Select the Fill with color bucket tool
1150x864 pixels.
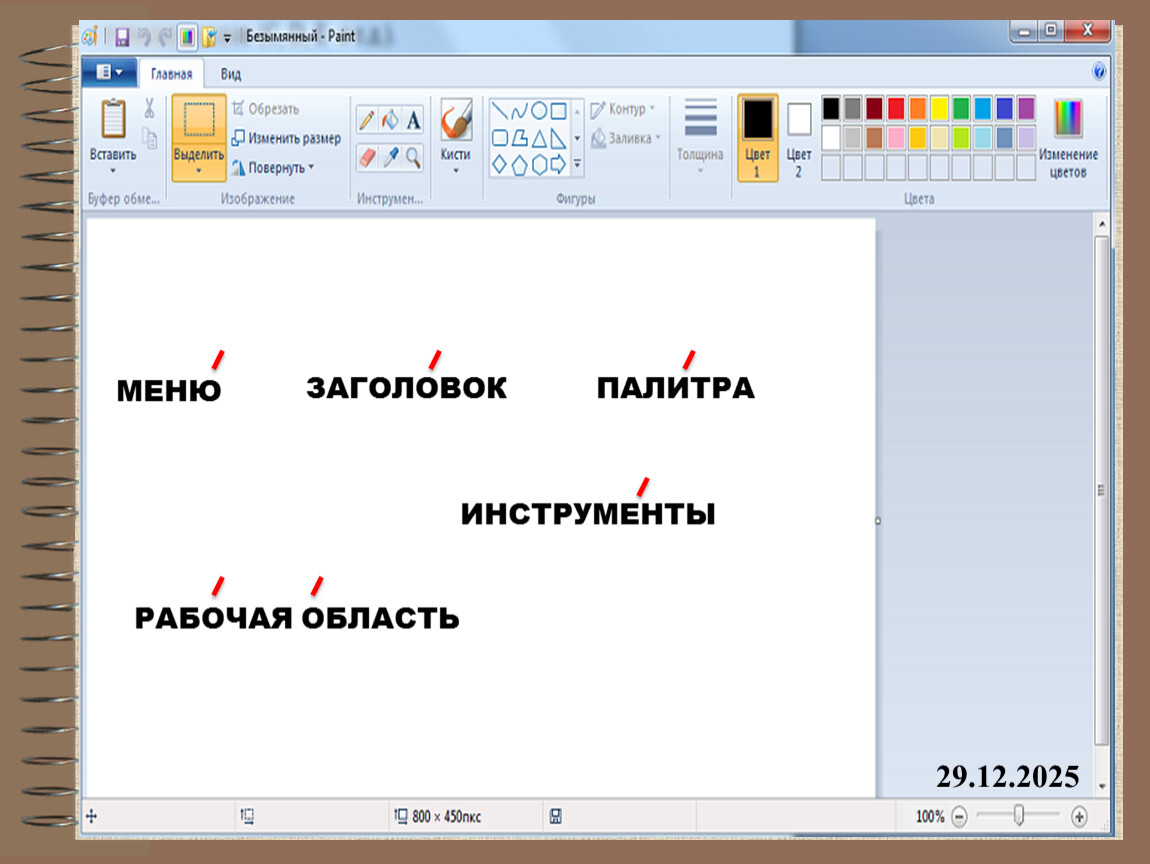coord(390,121)
